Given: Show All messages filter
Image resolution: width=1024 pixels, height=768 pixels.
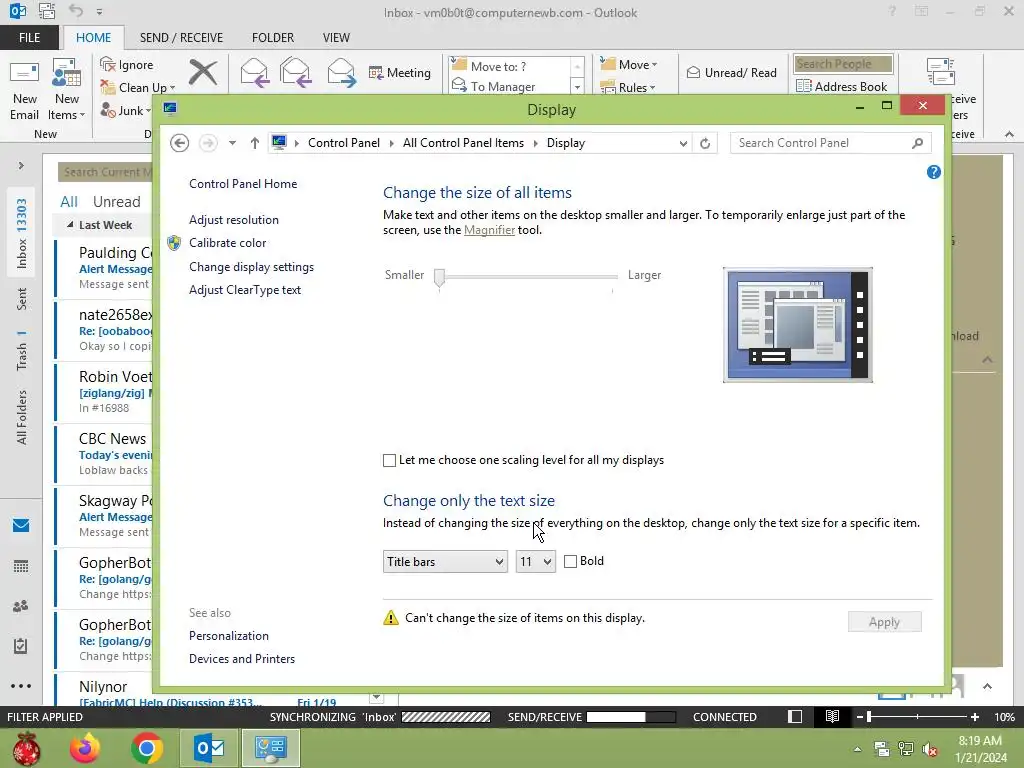Looking at the screenshot, I should (x=69, y=201).
